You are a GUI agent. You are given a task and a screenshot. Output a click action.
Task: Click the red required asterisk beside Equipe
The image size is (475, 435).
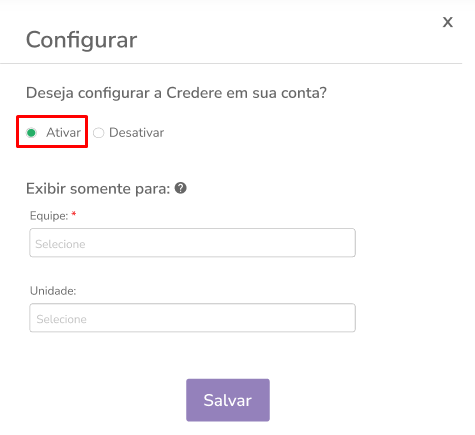tap(74, 214)
